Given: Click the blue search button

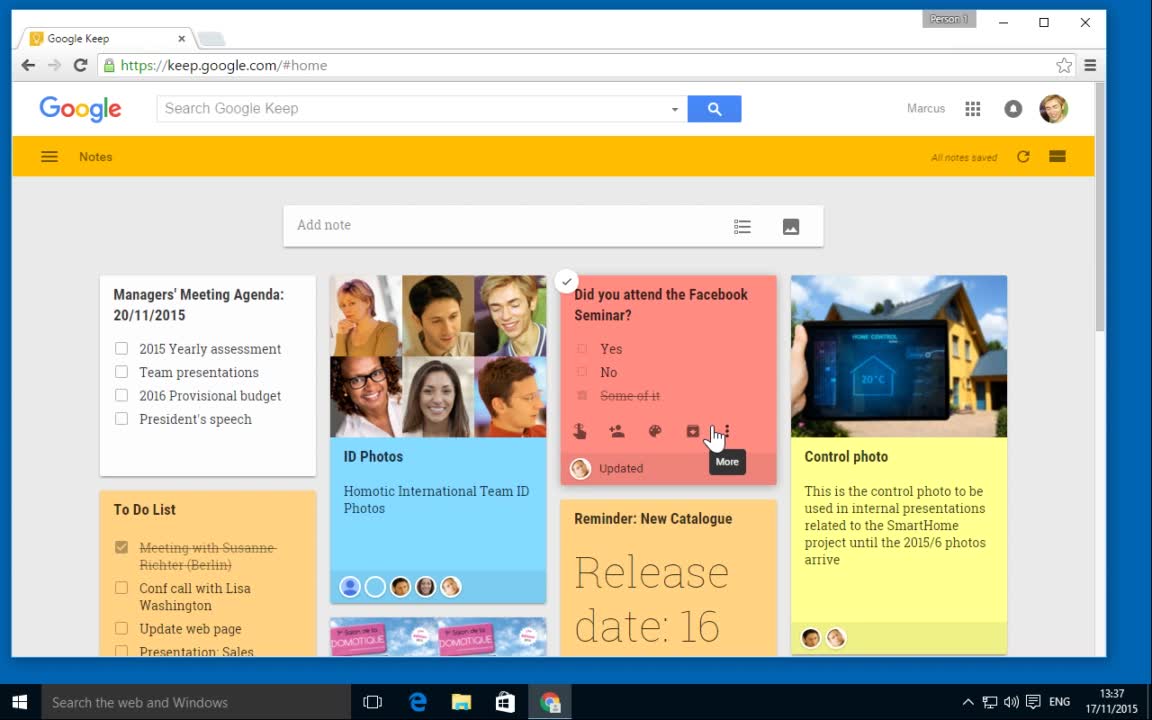Looking at the screenshot, I should click(714, 109).
